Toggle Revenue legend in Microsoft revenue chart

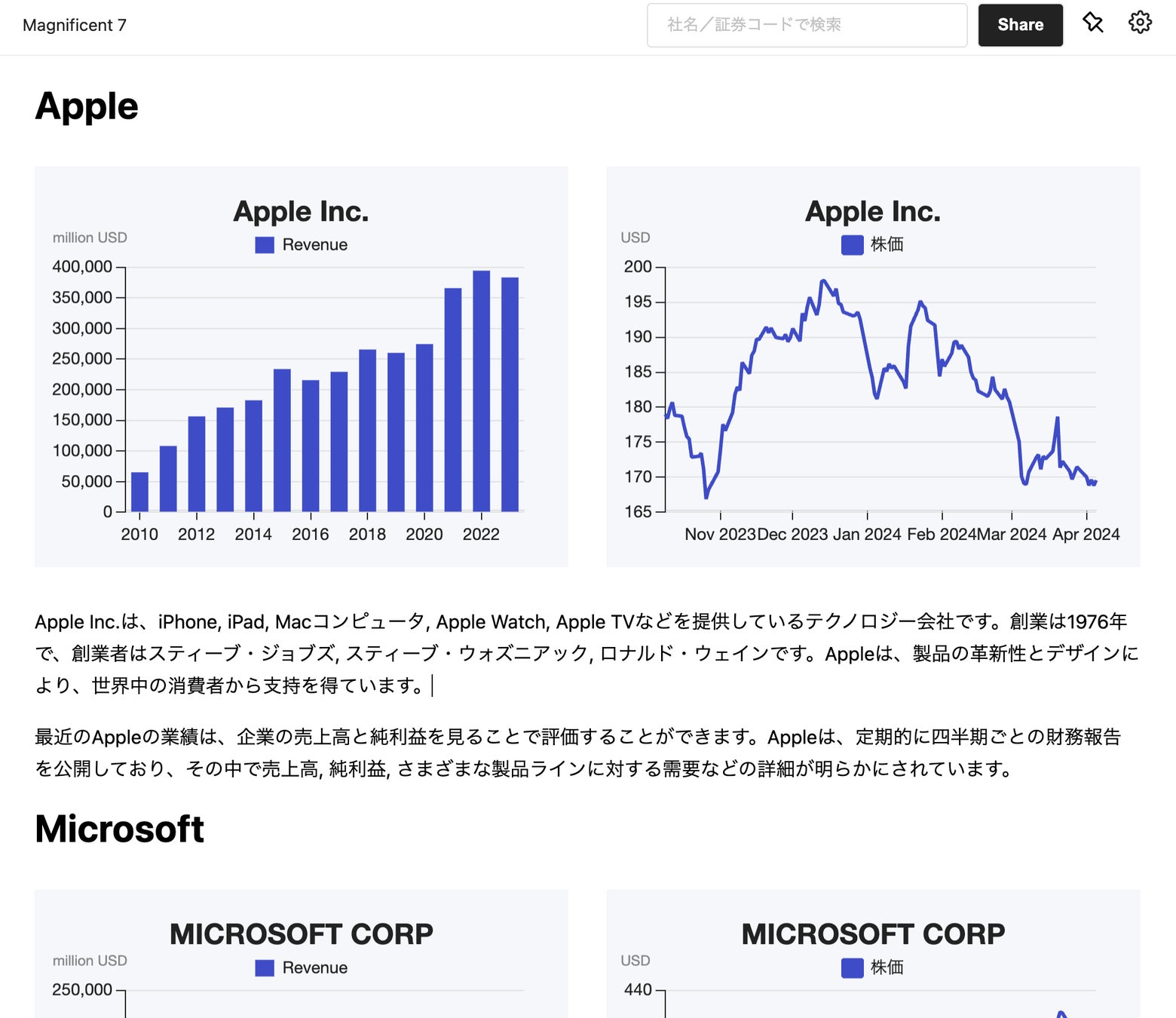(302, 968)
